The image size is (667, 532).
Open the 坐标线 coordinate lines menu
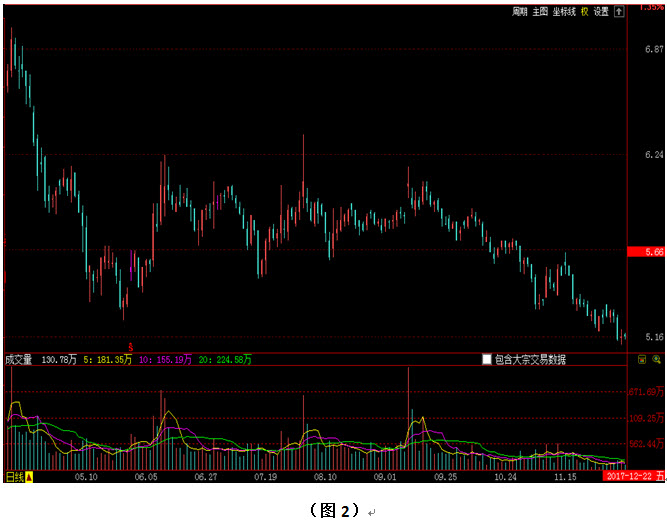pos(564,12)
